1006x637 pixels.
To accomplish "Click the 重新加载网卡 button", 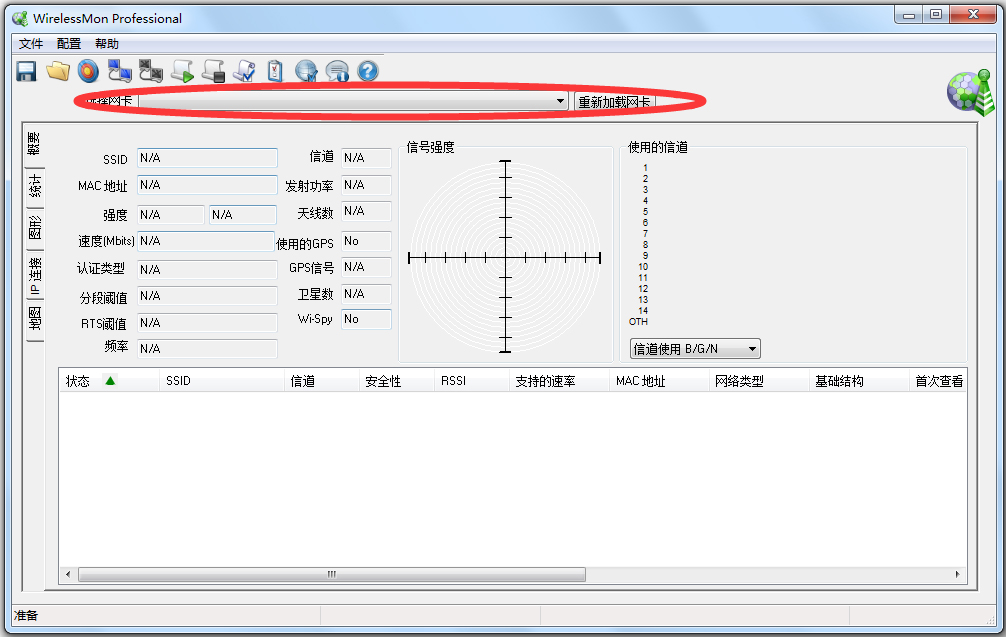I will point(614,102).
